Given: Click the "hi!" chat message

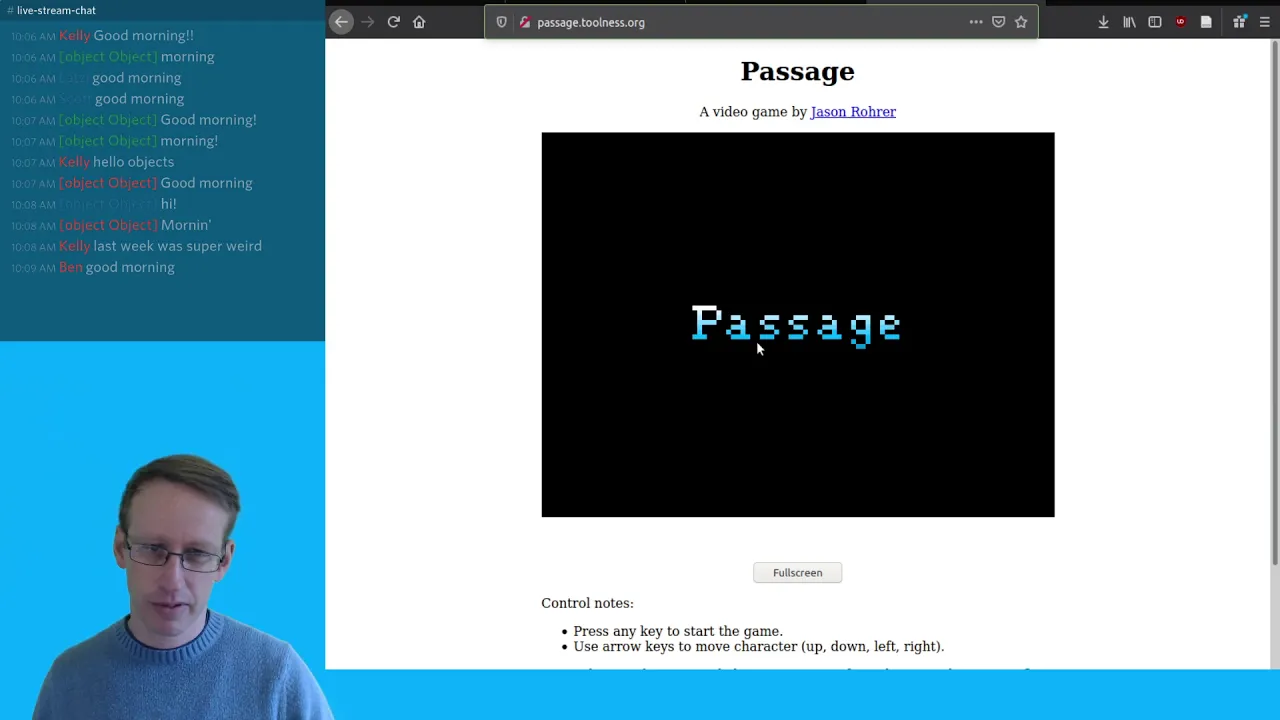Looking at the screenshot, I should [x=168, y=204].
